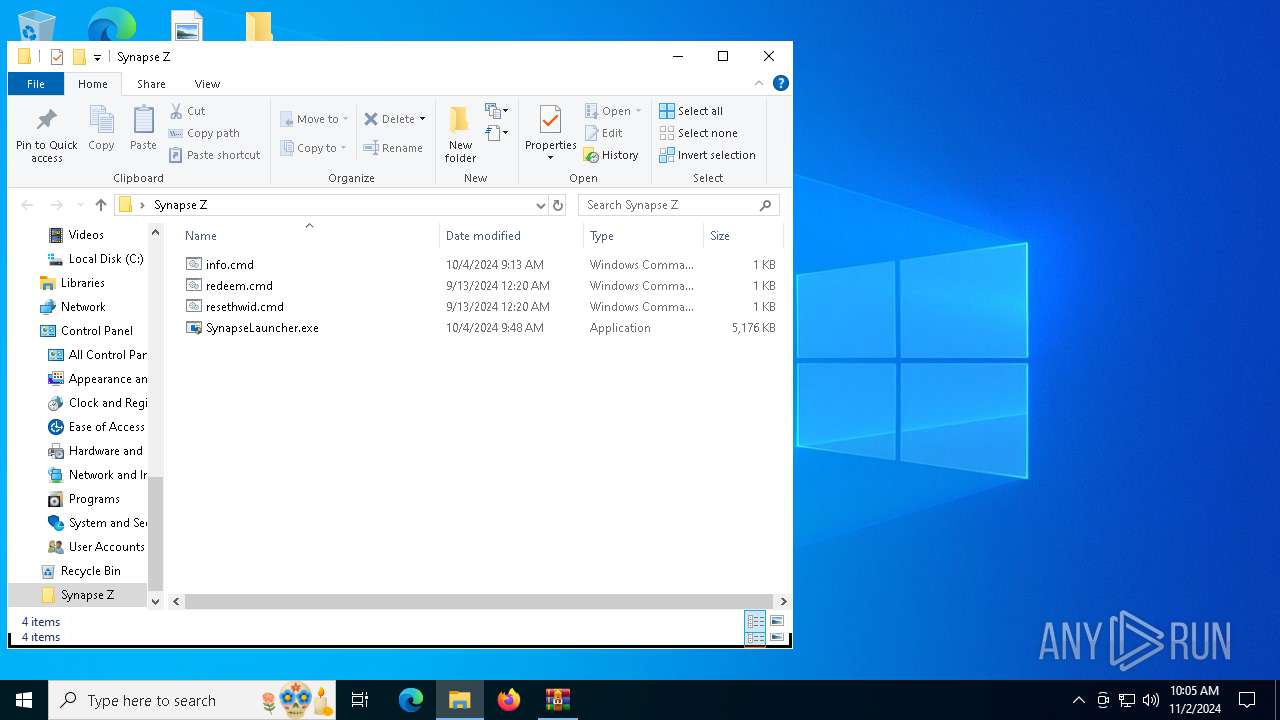
Task: Click the Cut scissors icon
Action: coord(176,111)
